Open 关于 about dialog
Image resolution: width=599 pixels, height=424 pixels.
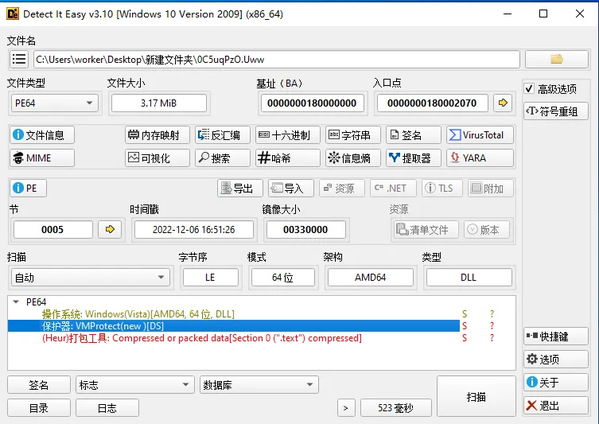pos(556,382)
